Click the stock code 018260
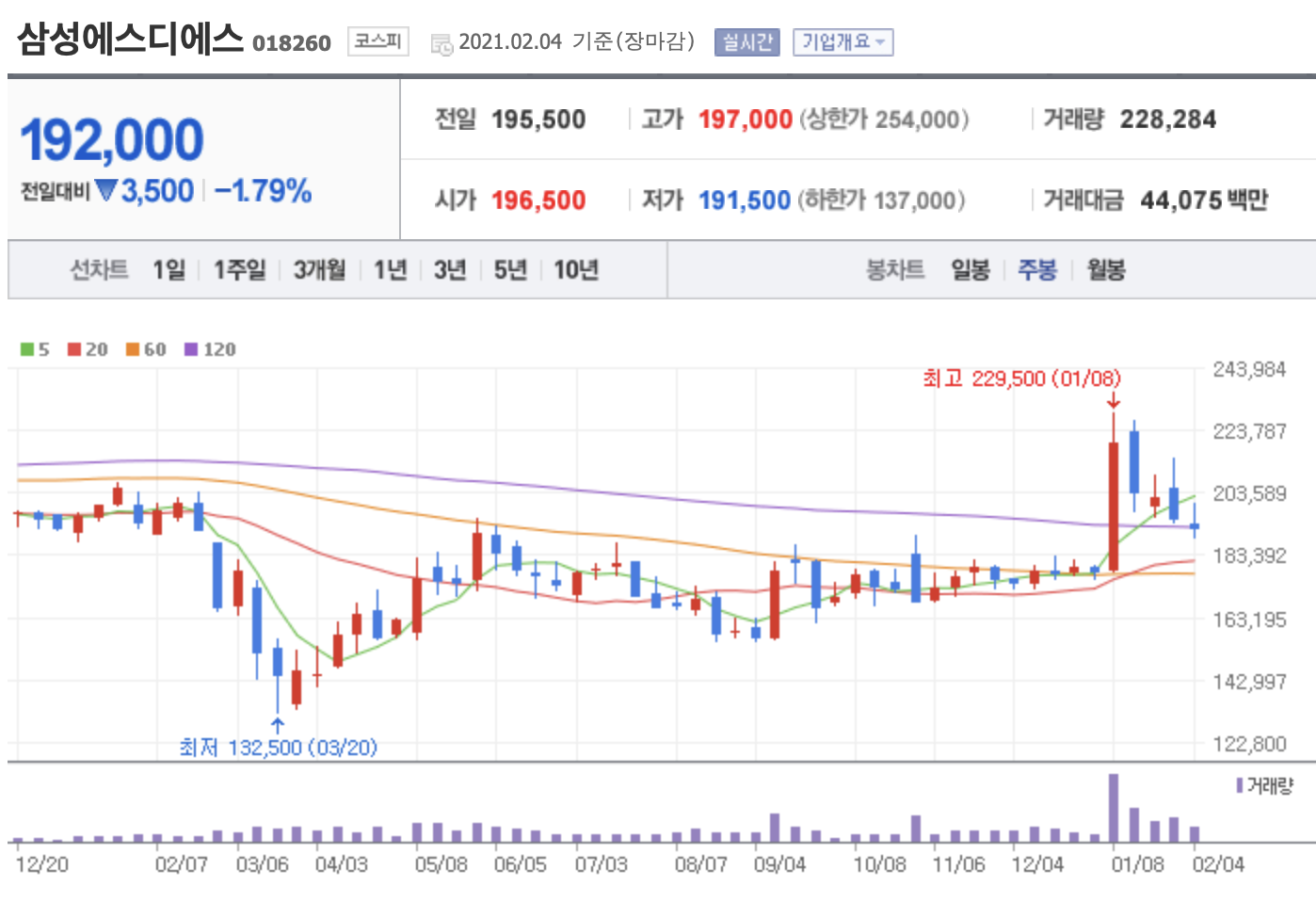1316x902 pixels. pyautogui.click(x=292, y=43)
